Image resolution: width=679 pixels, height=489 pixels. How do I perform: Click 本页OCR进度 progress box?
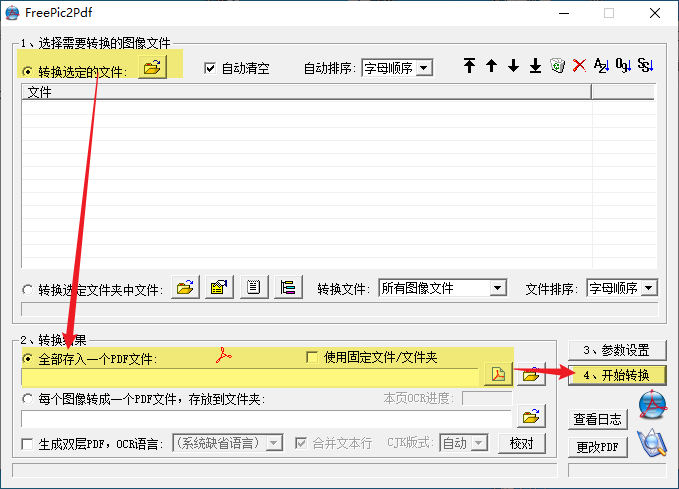click(487, 398)
